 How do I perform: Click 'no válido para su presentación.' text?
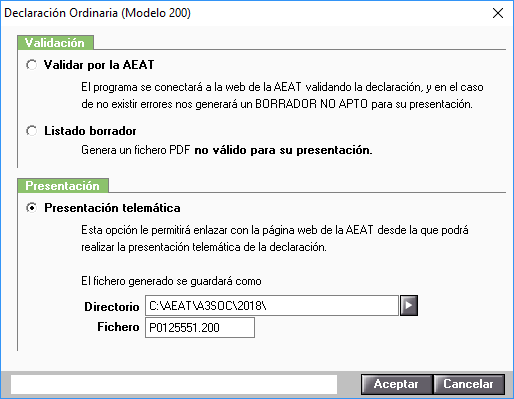pyautogui.click(x=283, y=150)
